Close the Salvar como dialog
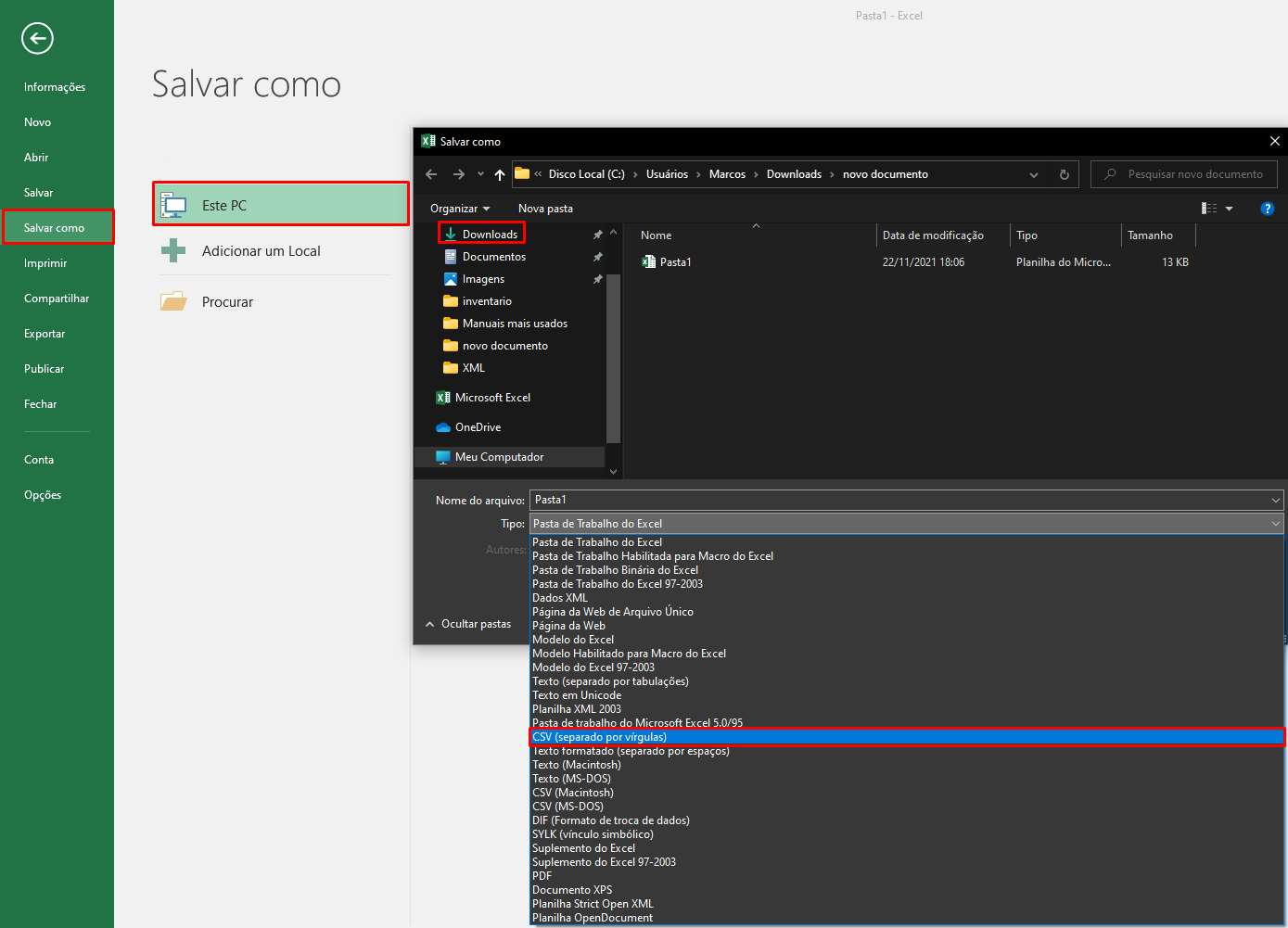1288x928 pixels. pyautogui.click(x=1275, y=141)
